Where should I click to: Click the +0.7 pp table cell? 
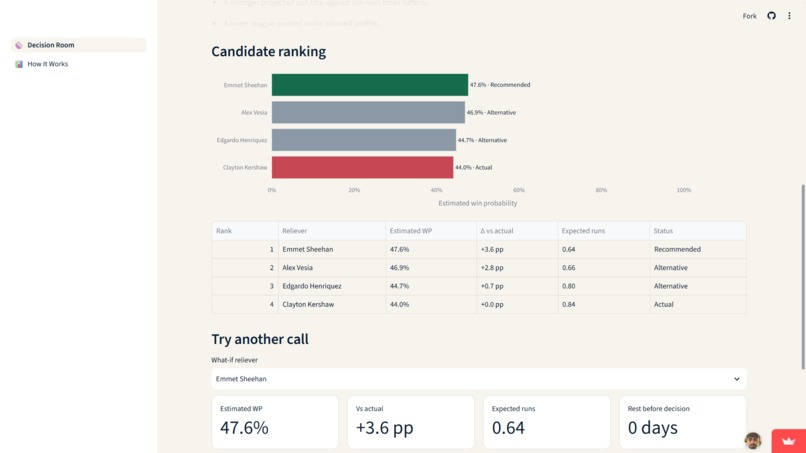coord(517,286)
